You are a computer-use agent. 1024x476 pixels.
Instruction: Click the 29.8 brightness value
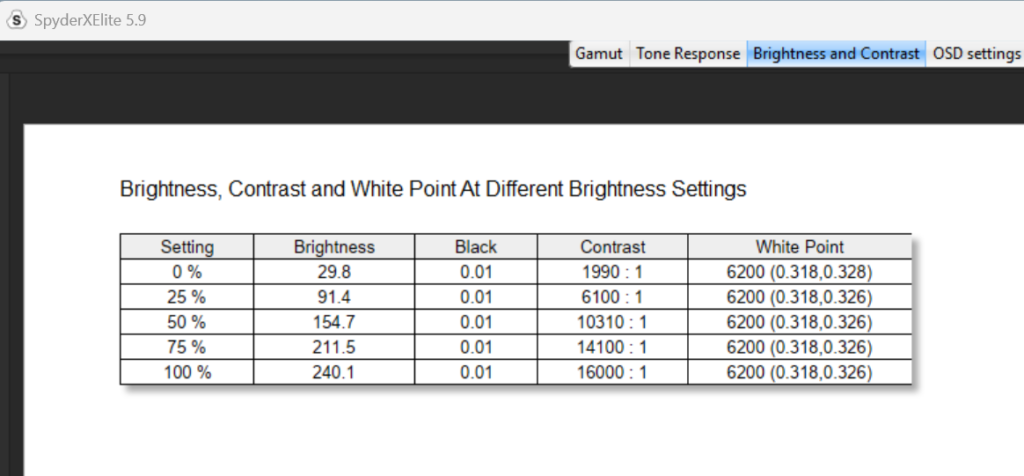(334, 272)
